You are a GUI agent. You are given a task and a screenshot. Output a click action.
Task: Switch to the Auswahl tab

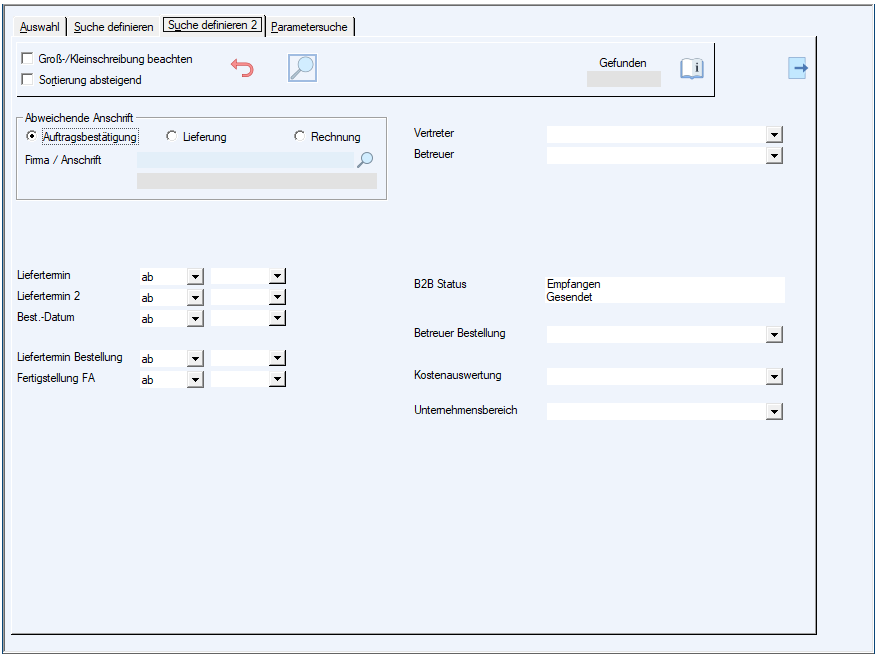click(x=40, y=27)
